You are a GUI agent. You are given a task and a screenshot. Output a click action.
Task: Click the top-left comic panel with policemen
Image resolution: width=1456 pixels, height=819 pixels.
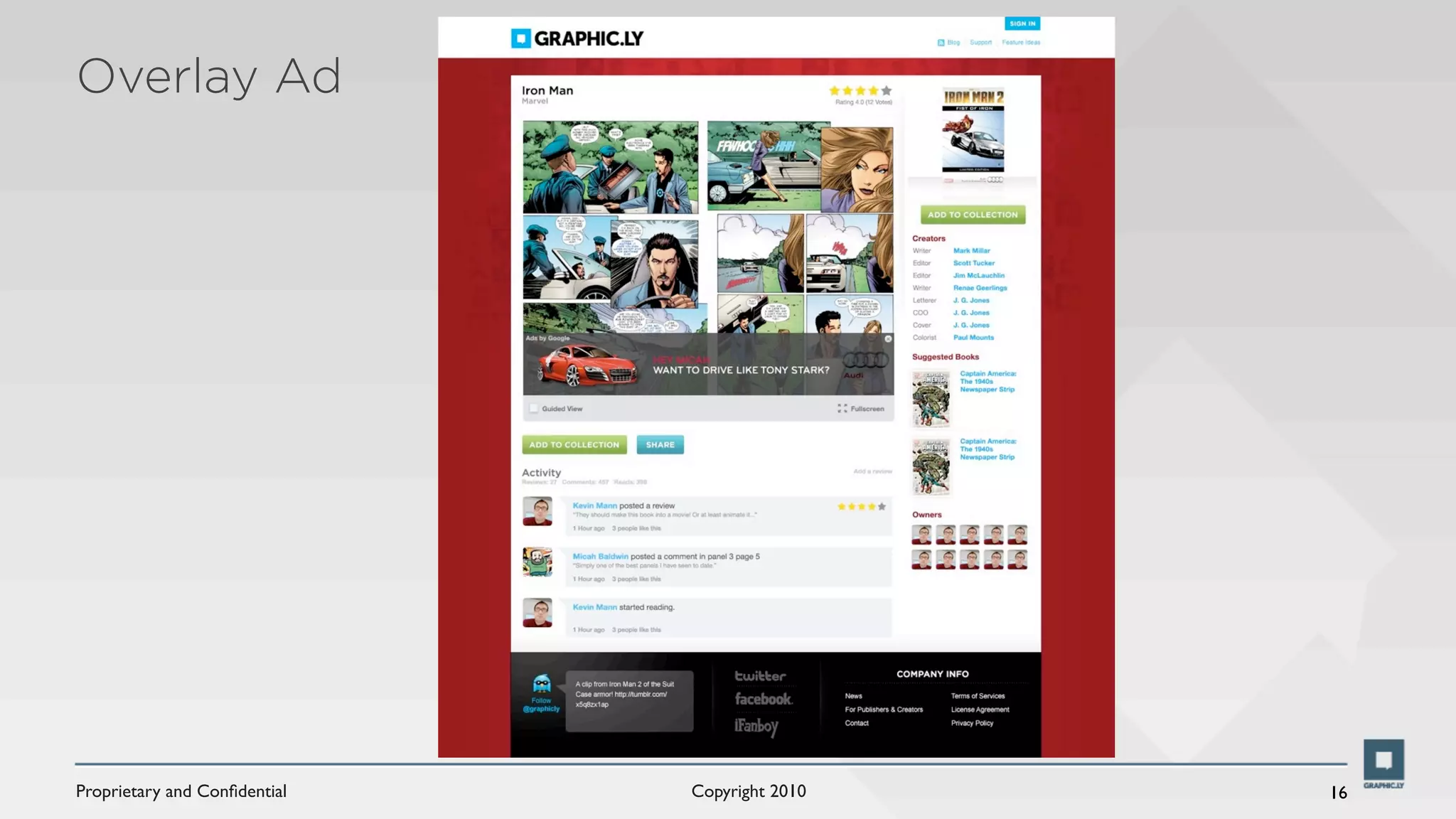[610, 167]
